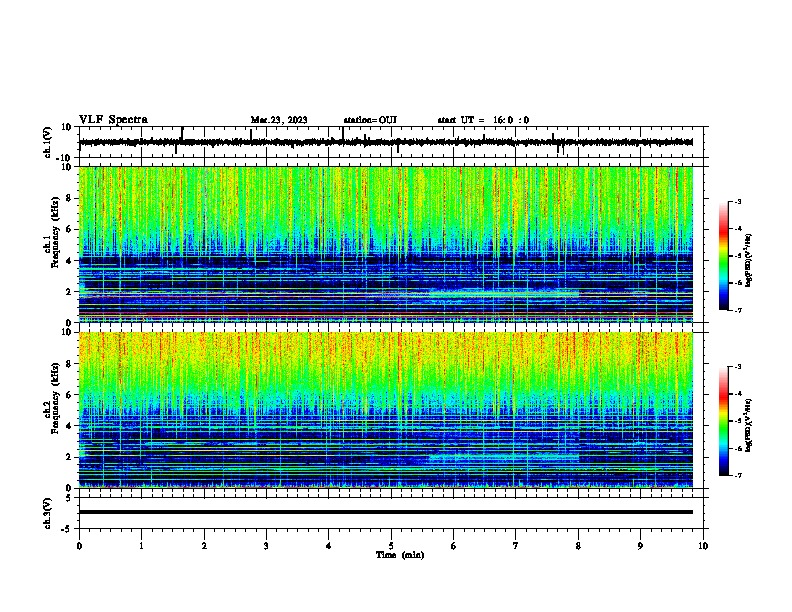Screen dimensions: 792x612
Task: Select the "ch.3(V)" axis label
Action: [x=47, y=514]
